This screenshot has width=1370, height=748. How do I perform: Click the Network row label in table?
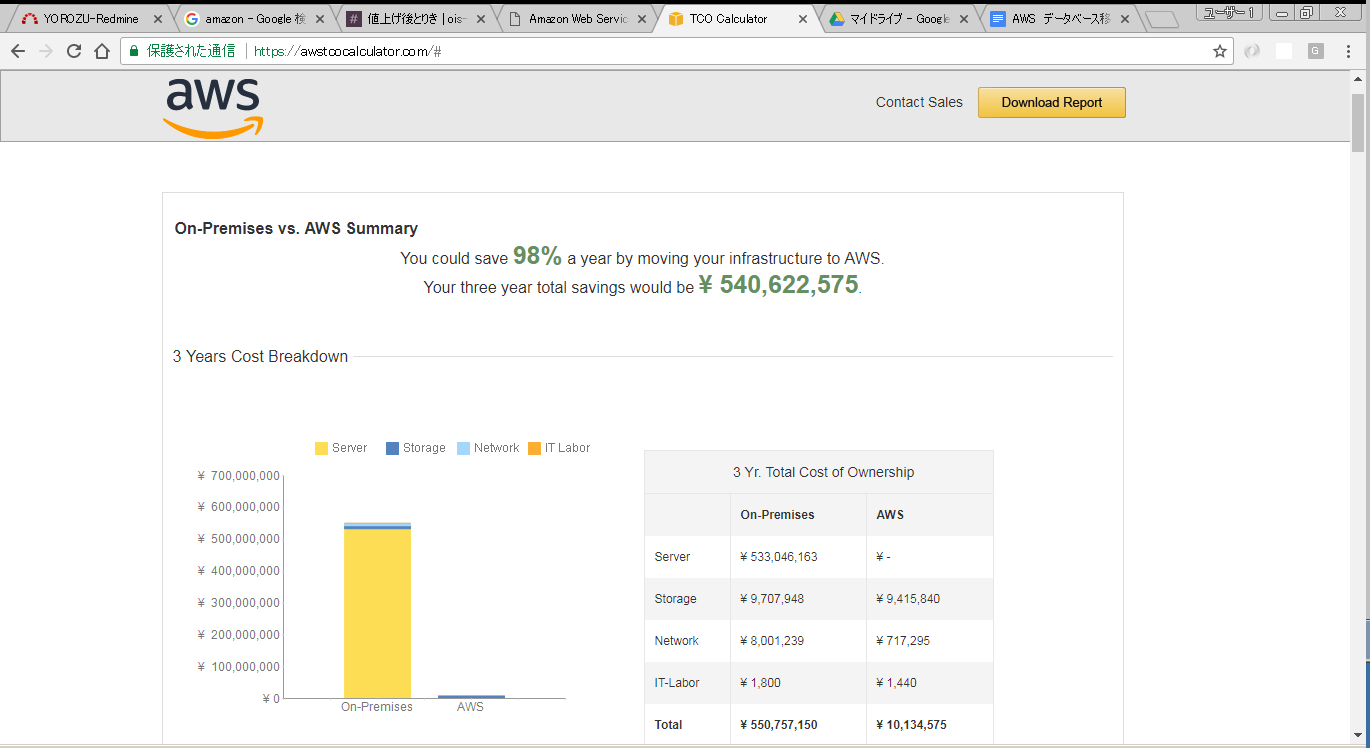676,641
